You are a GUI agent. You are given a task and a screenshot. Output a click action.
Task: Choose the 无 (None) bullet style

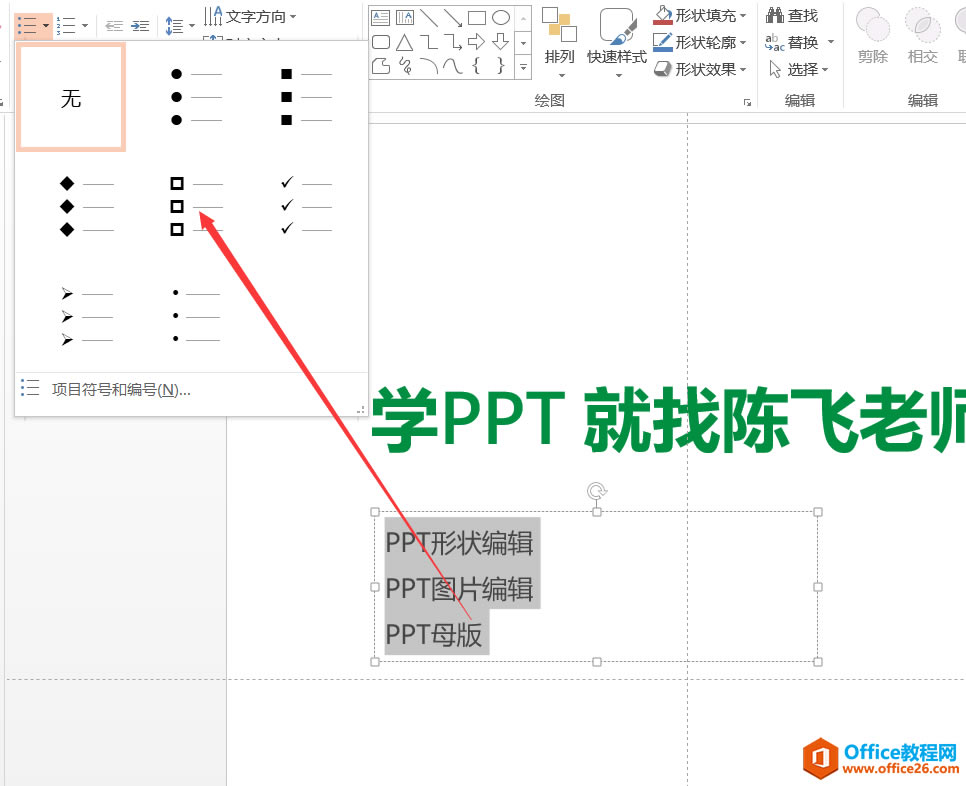point(70,96)
